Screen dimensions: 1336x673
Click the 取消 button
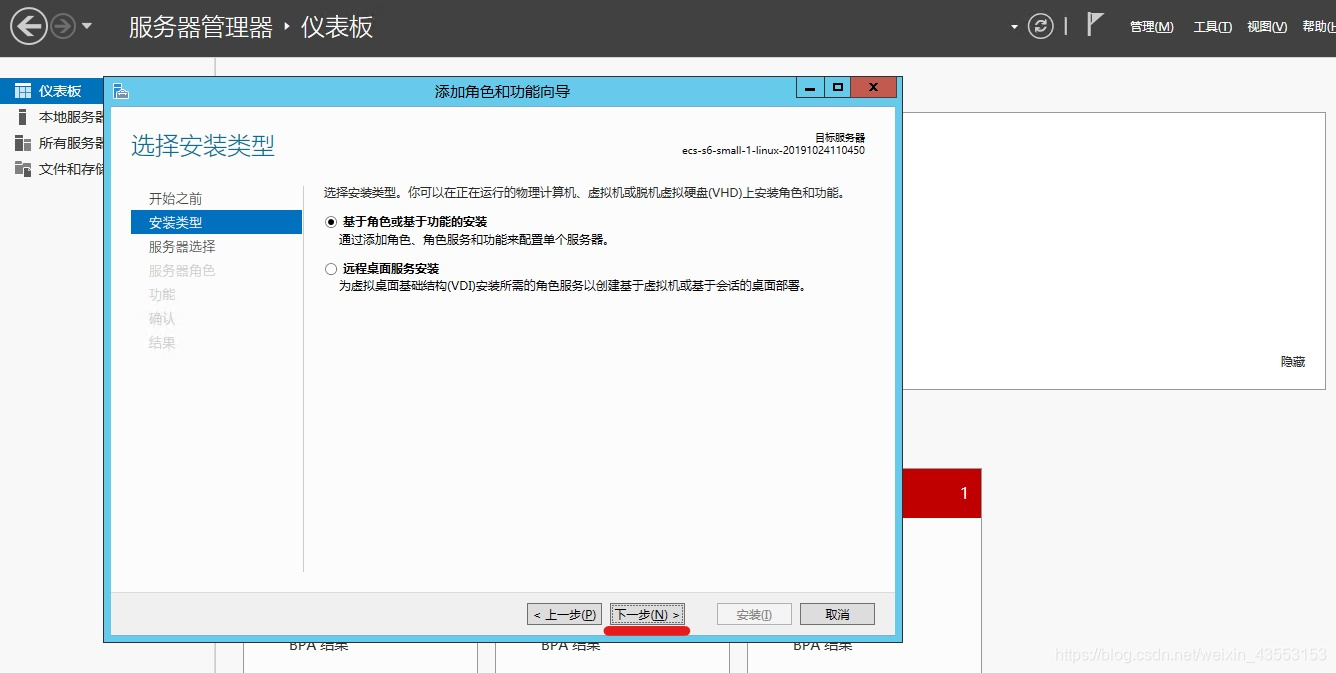point(837,614)
